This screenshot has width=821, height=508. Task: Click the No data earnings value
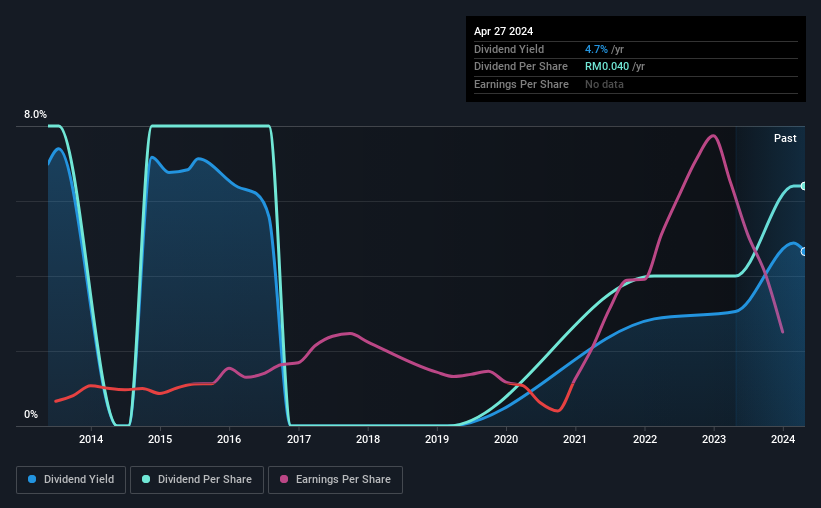(x=604, y=84)
